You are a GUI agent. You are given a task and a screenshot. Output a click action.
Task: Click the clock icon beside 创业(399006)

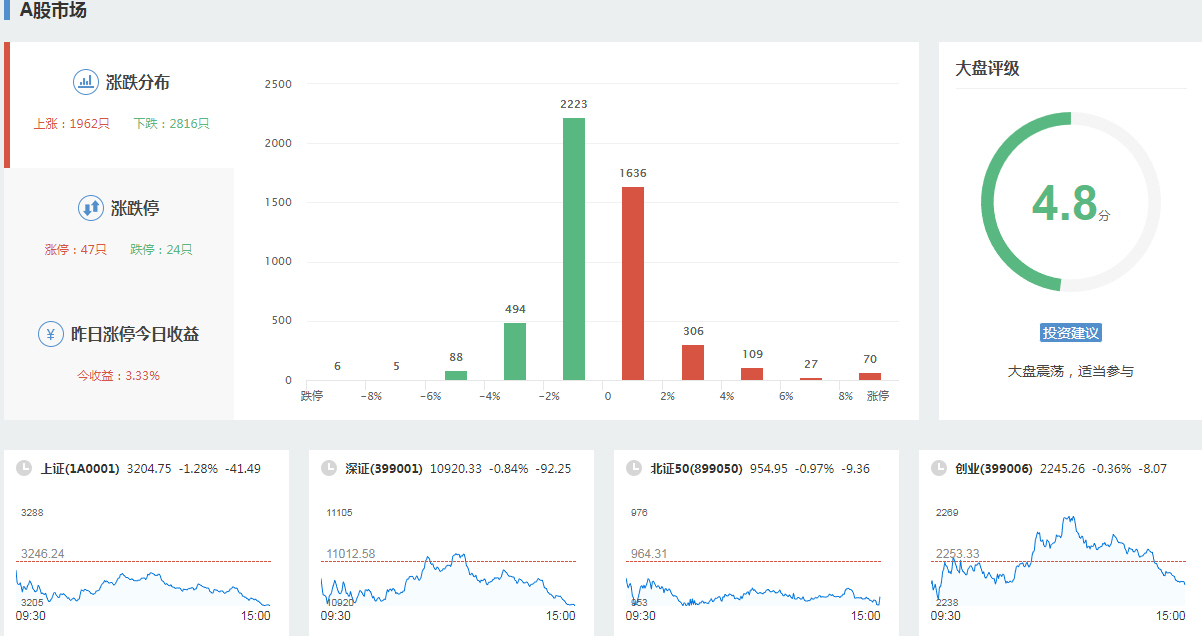coord(938,468)
